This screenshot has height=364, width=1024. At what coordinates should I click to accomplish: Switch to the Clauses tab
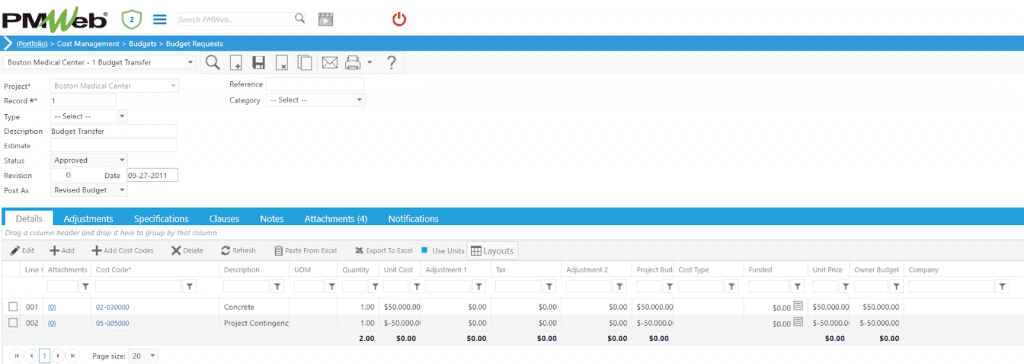click(x=224, y=219)
